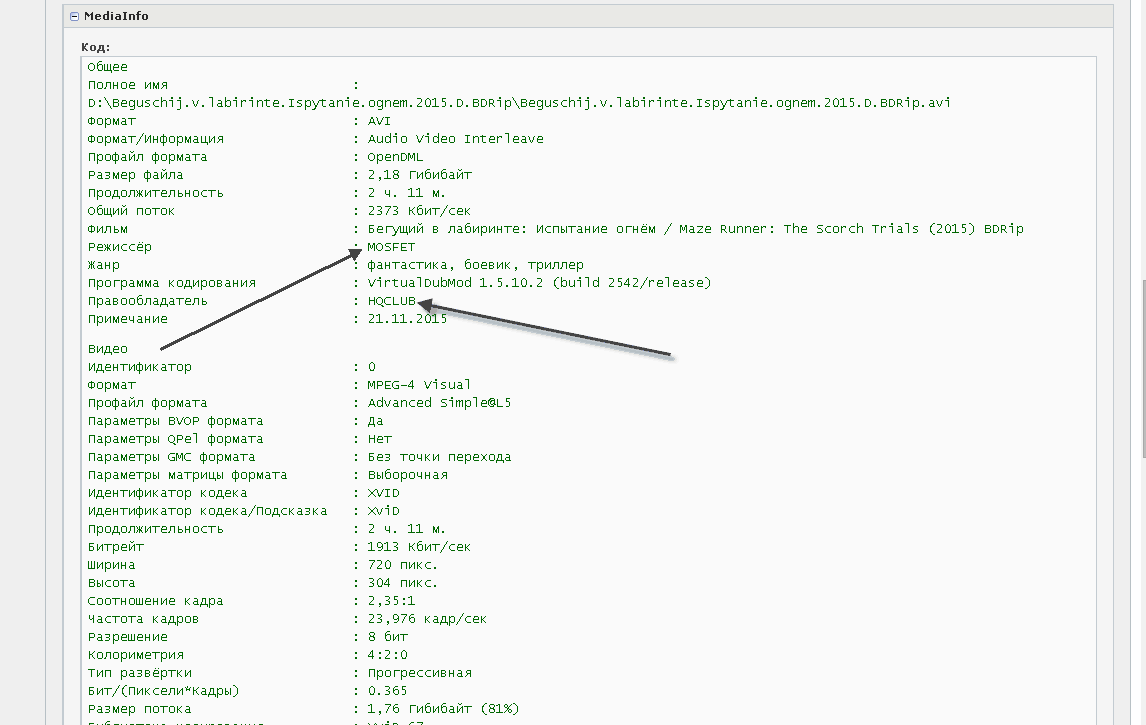The height and width of the screenshot is (725, 1146).
Task: Click the 'Прогрессивная' scan type value
Action: coord(419,673)
